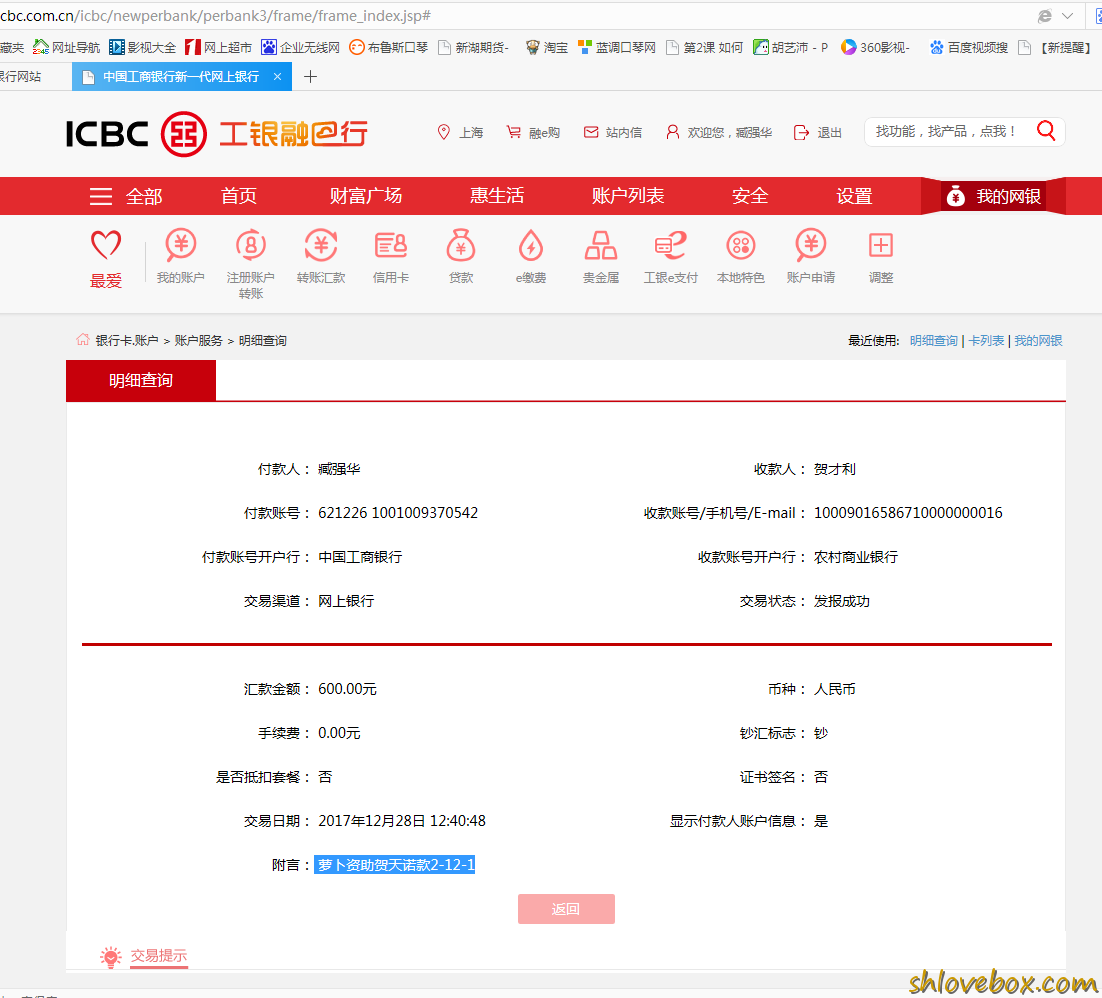Open the 百度视频搜 bookmark

coord(968,47)
